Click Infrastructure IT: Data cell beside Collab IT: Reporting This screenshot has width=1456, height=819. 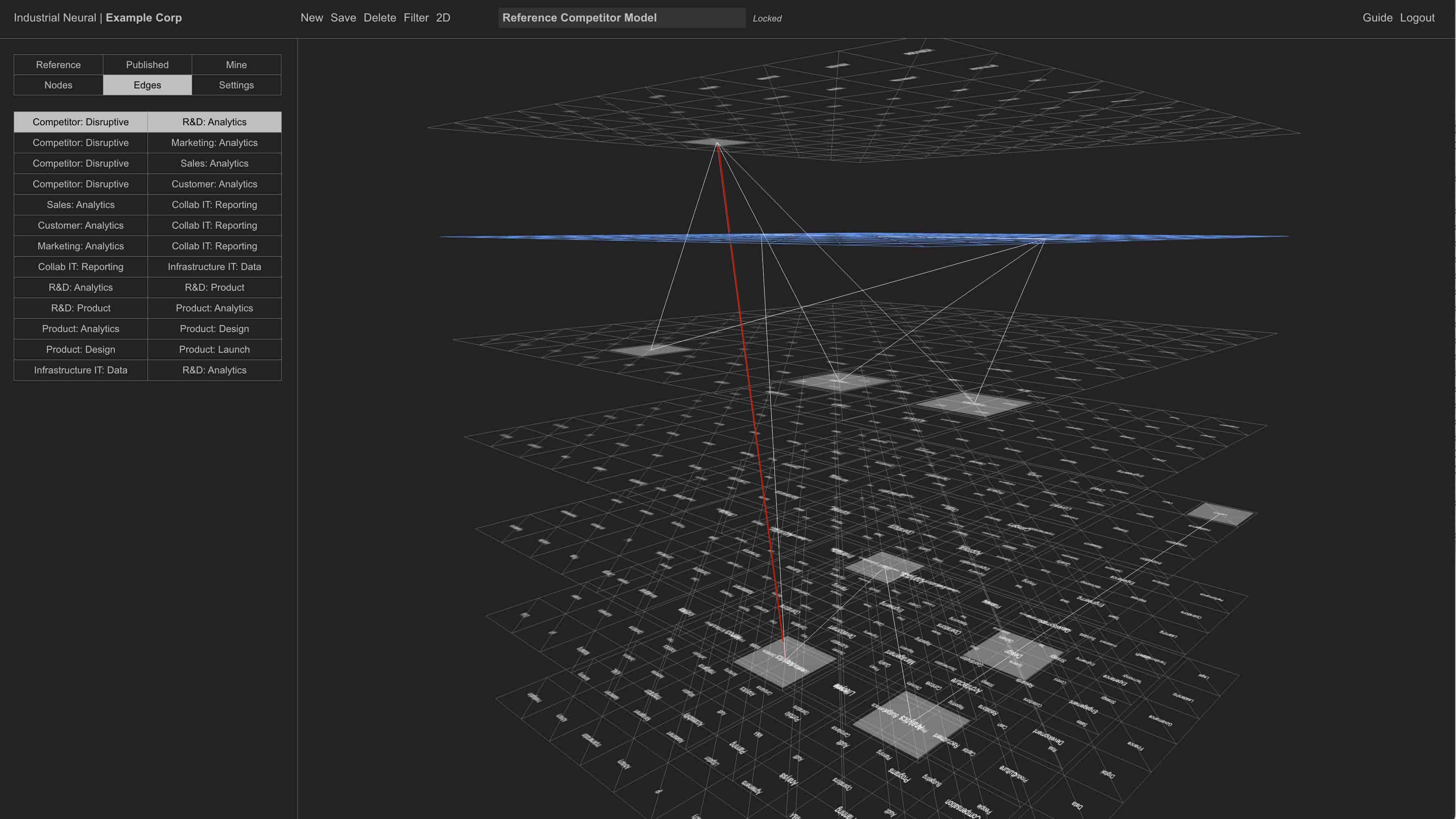tap(214, 267)
